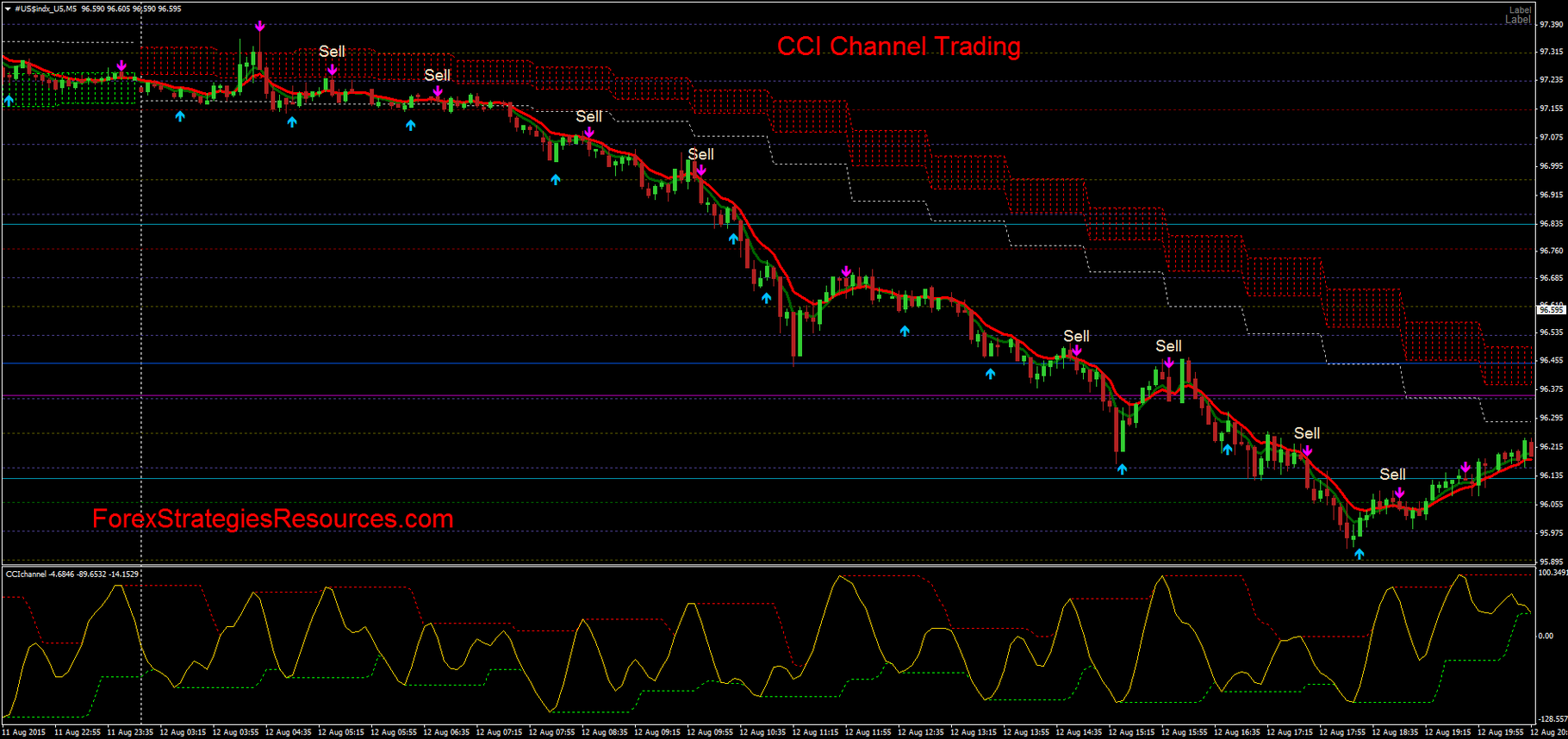
Task: Click the #US$indx_U5,M5 symbol title
Action: tap(46, 9)
